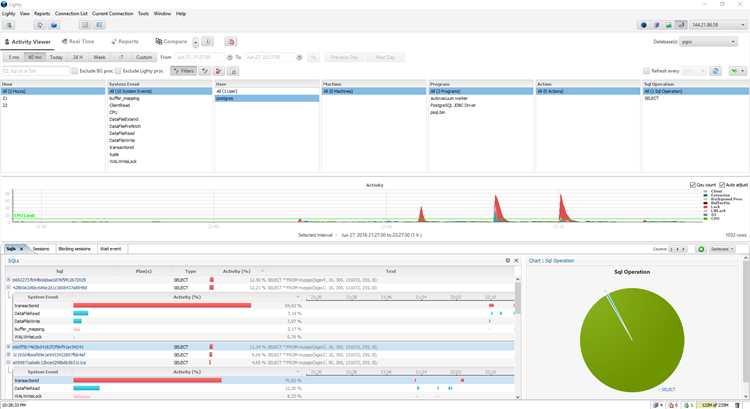Select DataFileRead in the System Event list
The image size is (750, 409).
click(120, 133)
